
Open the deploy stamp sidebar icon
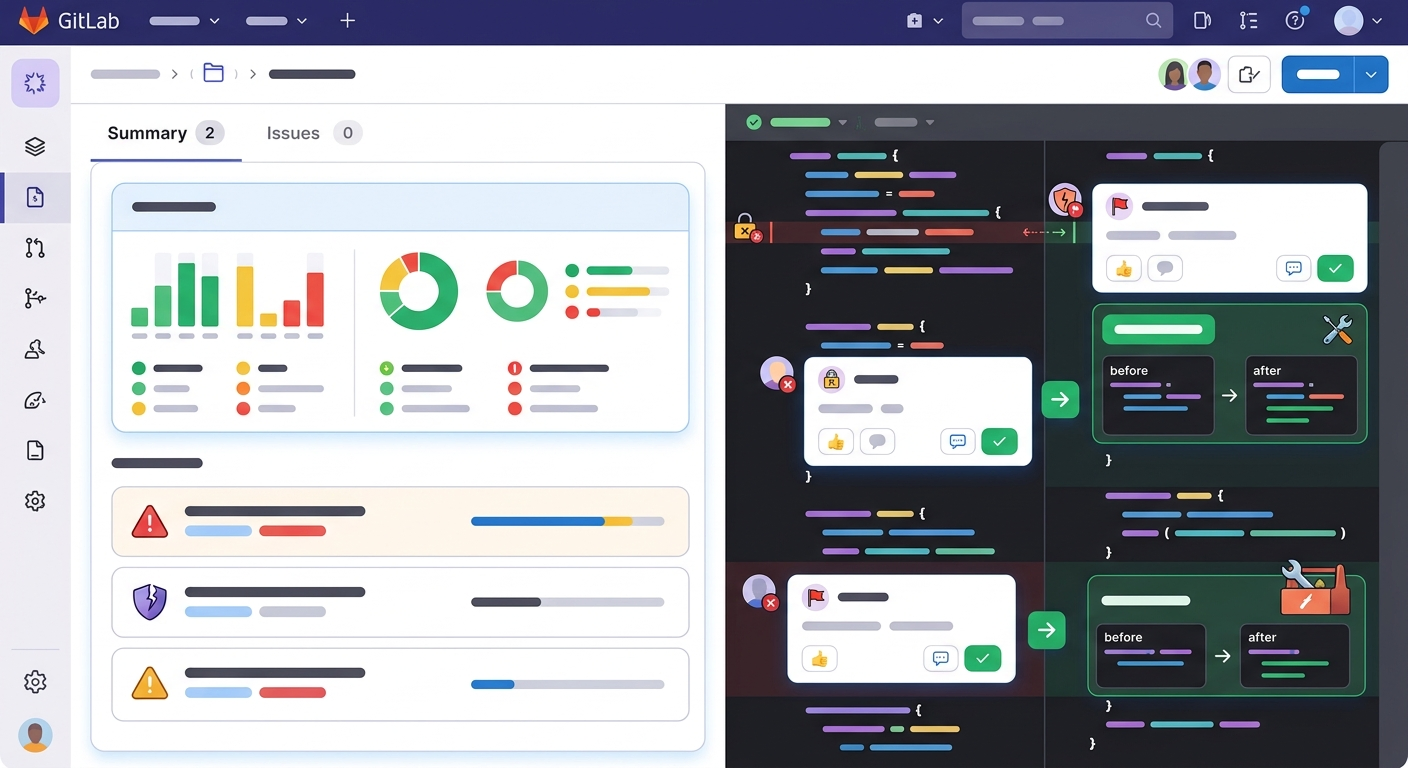(x=35, y=349)
